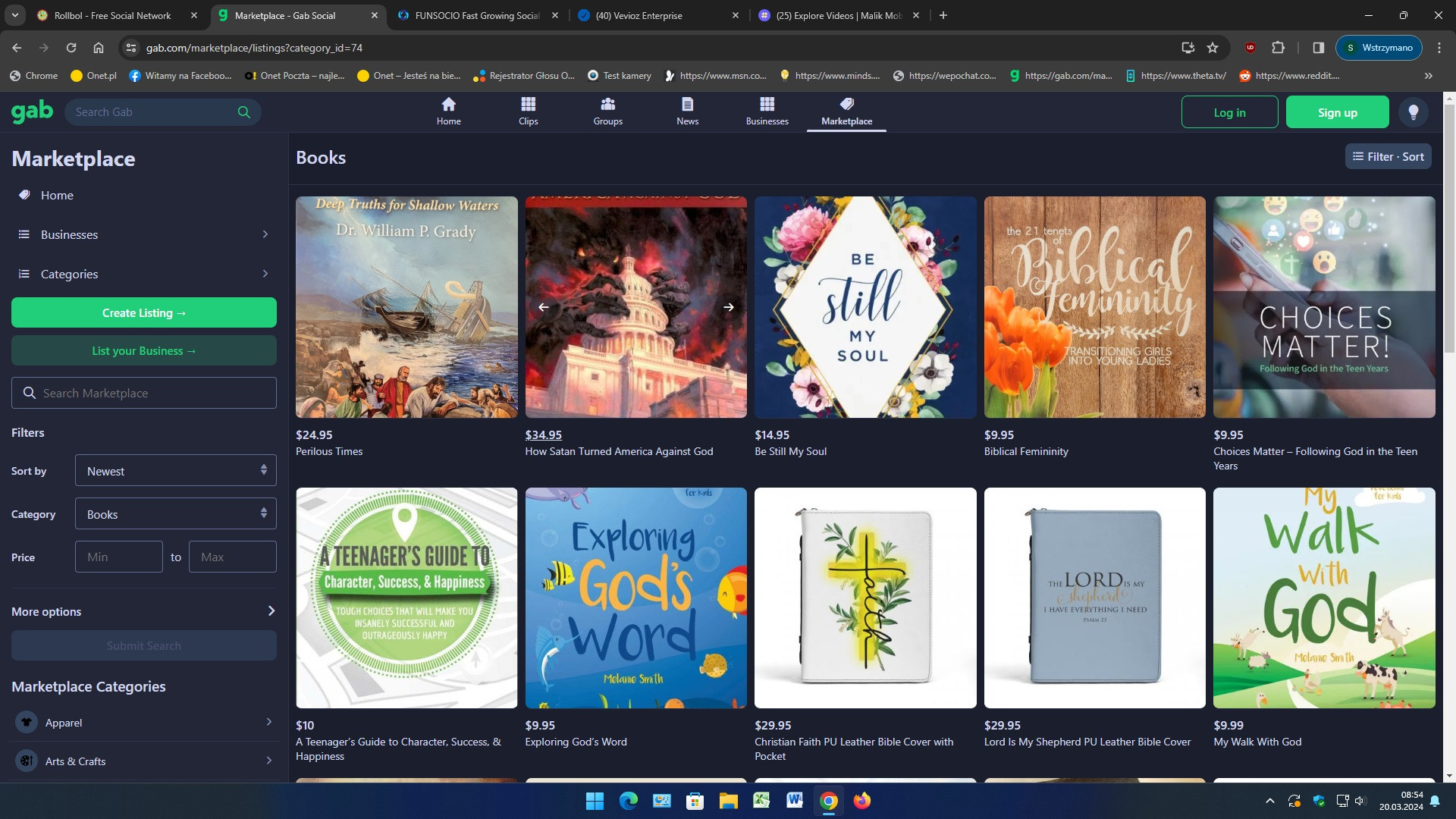Expand More options in filters
The width and height of the screenshot is (1456, 819).
[143, 611]
